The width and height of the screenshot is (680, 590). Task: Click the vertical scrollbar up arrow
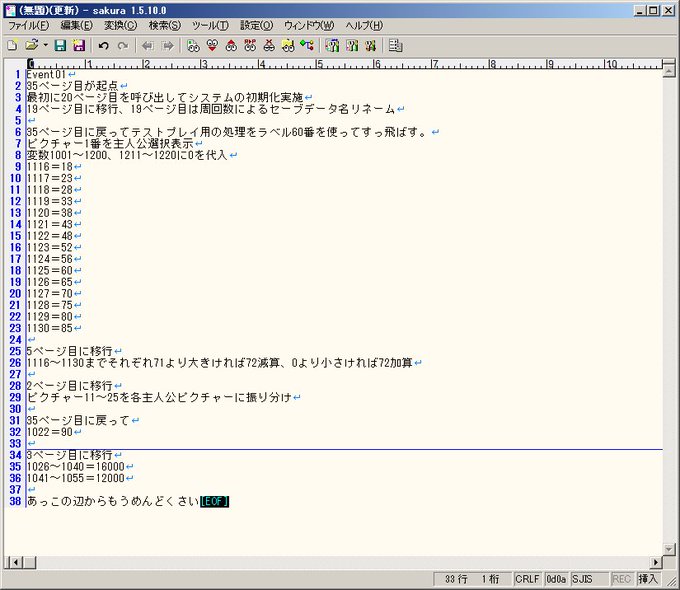669,70
